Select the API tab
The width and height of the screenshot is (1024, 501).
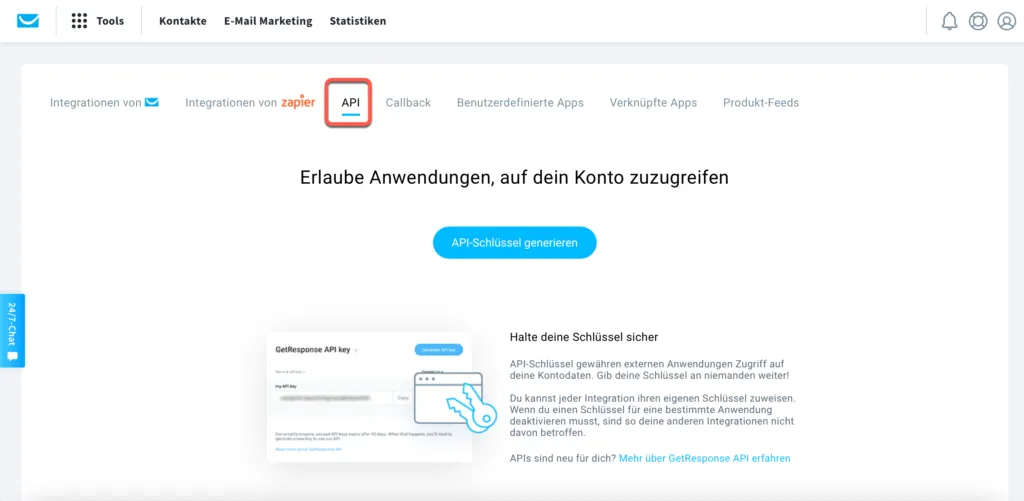click(350, 103)
